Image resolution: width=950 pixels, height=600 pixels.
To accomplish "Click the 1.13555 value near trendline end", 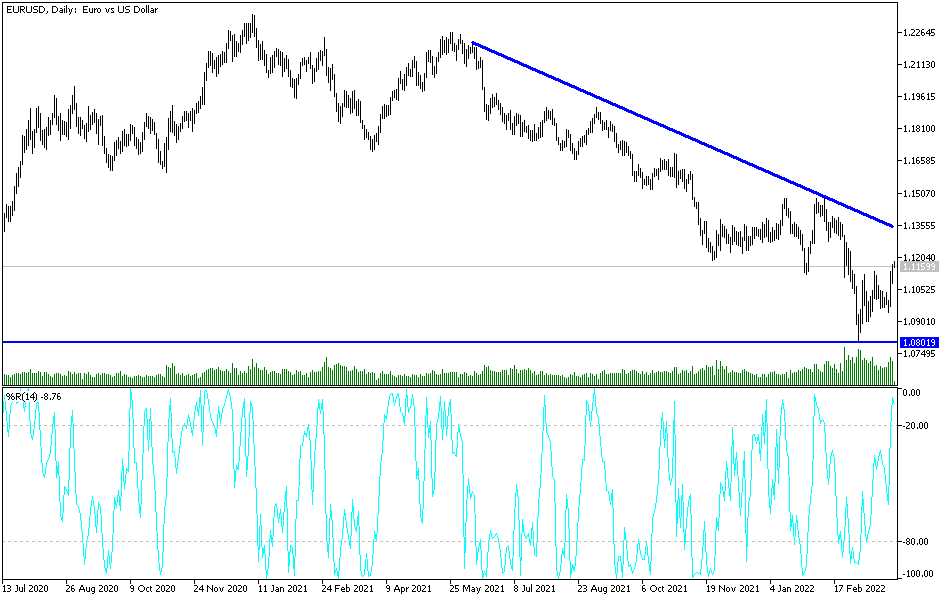I will pyautogui.click(x=921, y=227).
